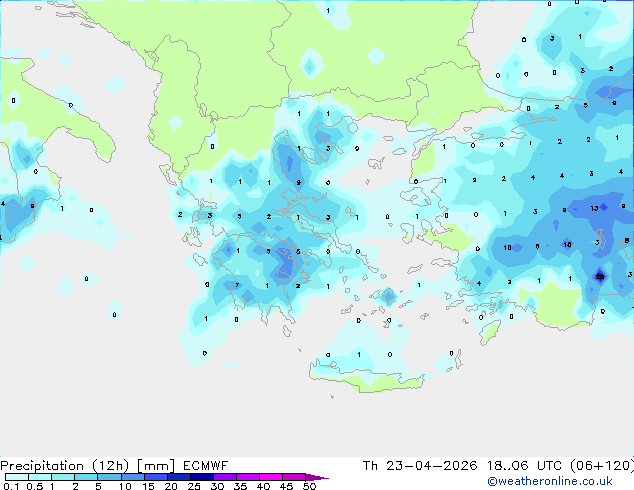This screenshot has width=634, height=490.
Task: Select the 20–25 mm legend color swatch
Action: click(x=179, y=477)
